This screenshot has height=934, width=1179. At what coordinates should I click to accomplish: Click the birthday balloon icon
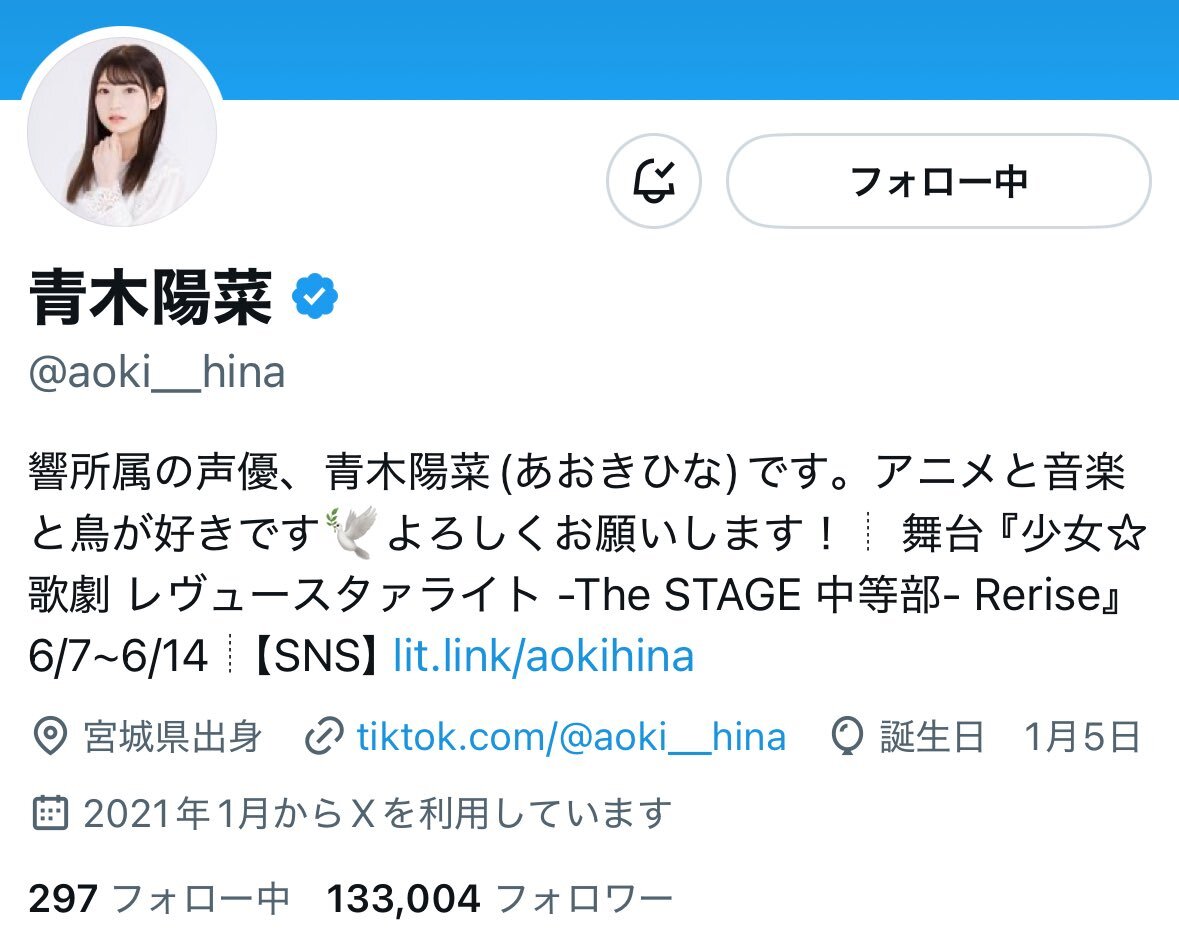[847, 736]
